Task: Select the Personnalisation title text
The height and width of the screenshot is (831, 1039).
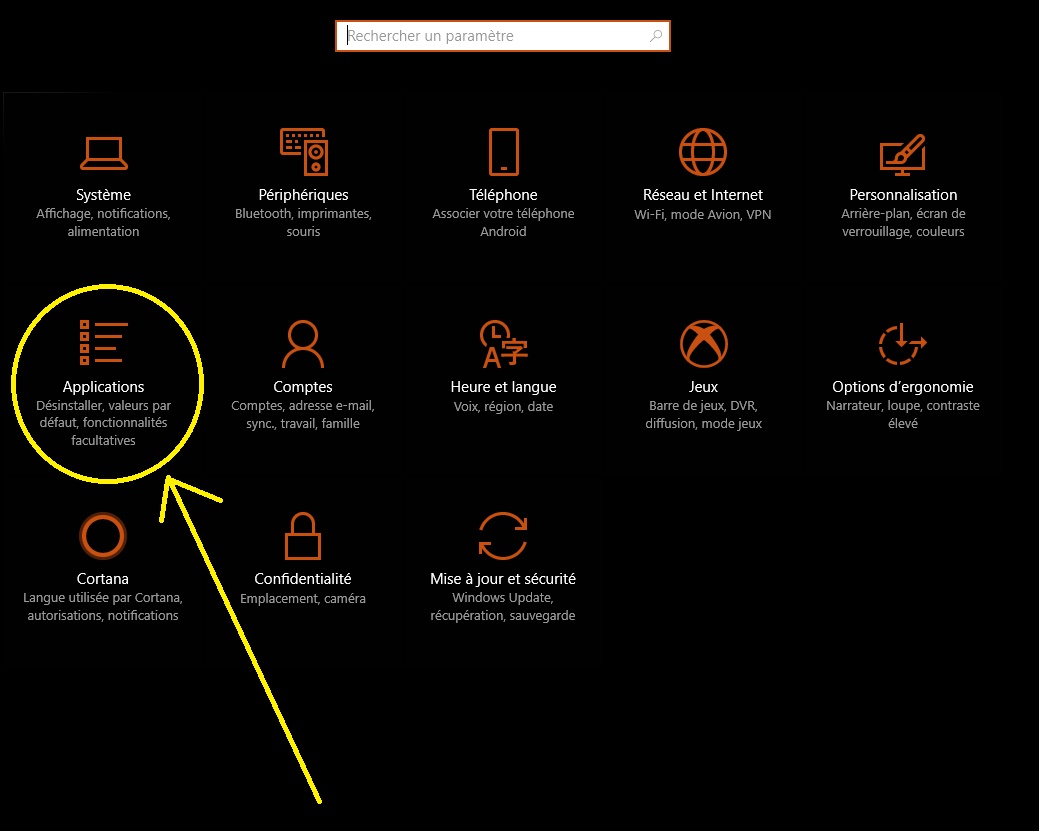Action: (903, 195)
